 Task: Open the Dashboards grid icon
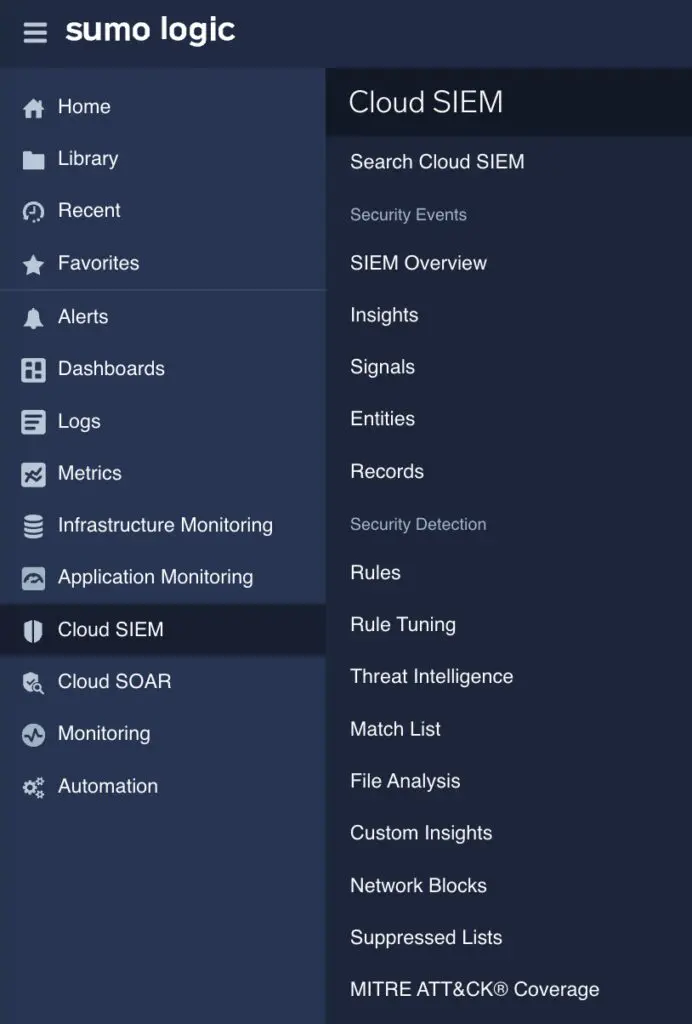(34, 370)
